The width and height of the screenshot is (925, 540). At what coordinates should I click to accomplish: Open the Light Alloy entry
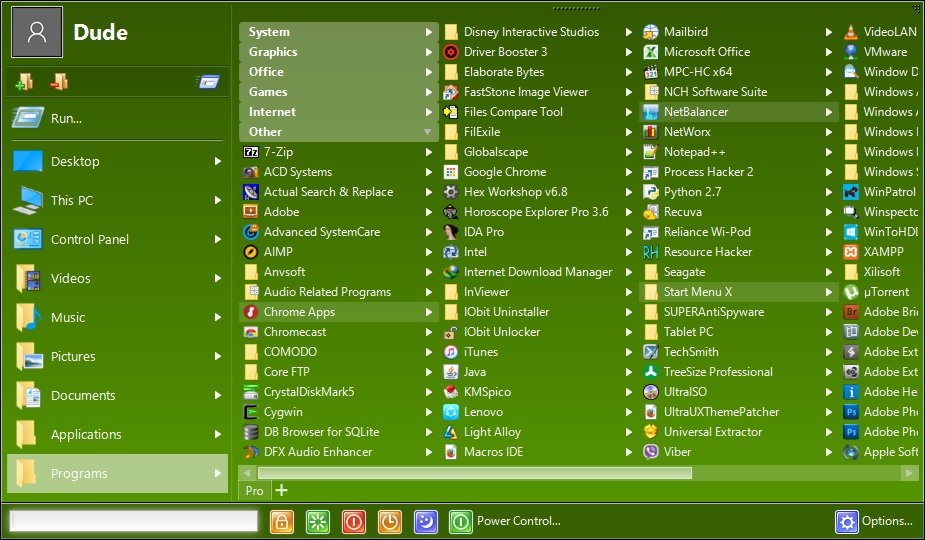click(539, 432)
